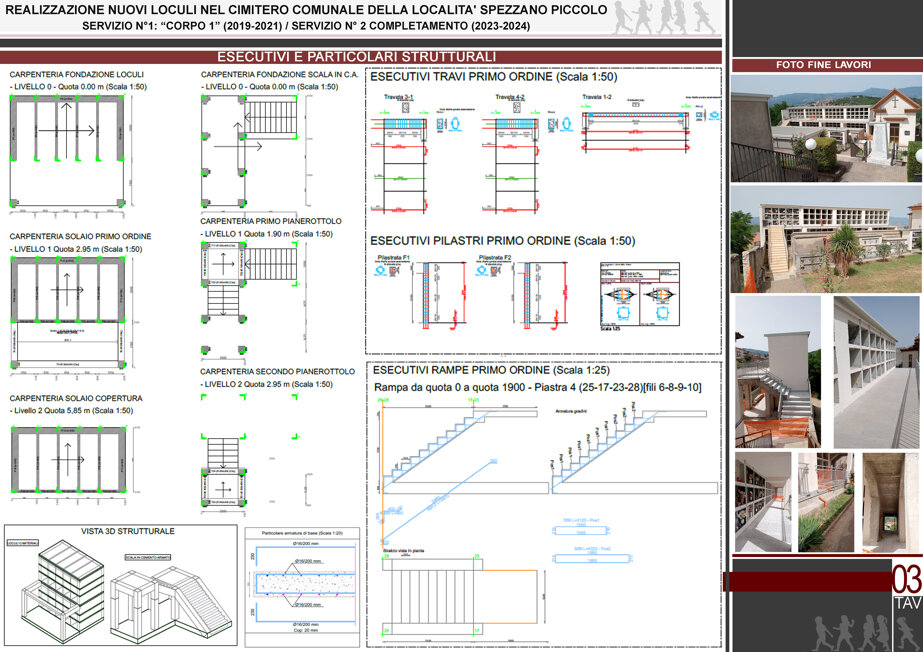Select the Particolare armatura di base detail
Image resolution: width=923 pixels, height=652 pixels.
coord(302,581)
